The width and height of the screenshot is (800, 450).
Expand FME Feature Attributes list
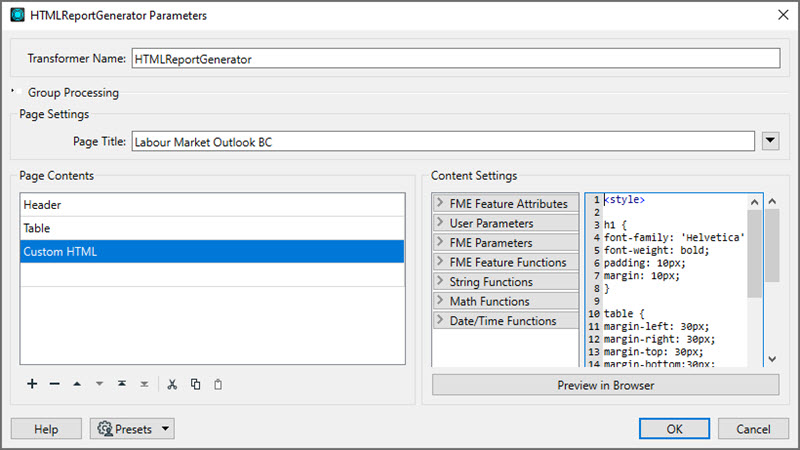click(506, 203)
